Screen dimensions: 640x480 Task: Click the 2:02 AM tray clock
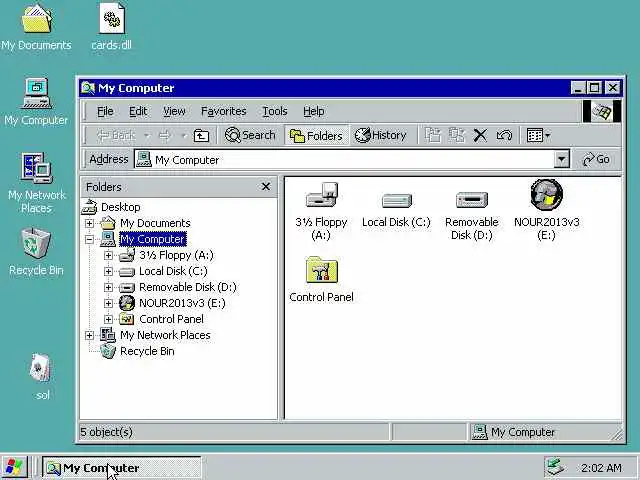(601, 468)
